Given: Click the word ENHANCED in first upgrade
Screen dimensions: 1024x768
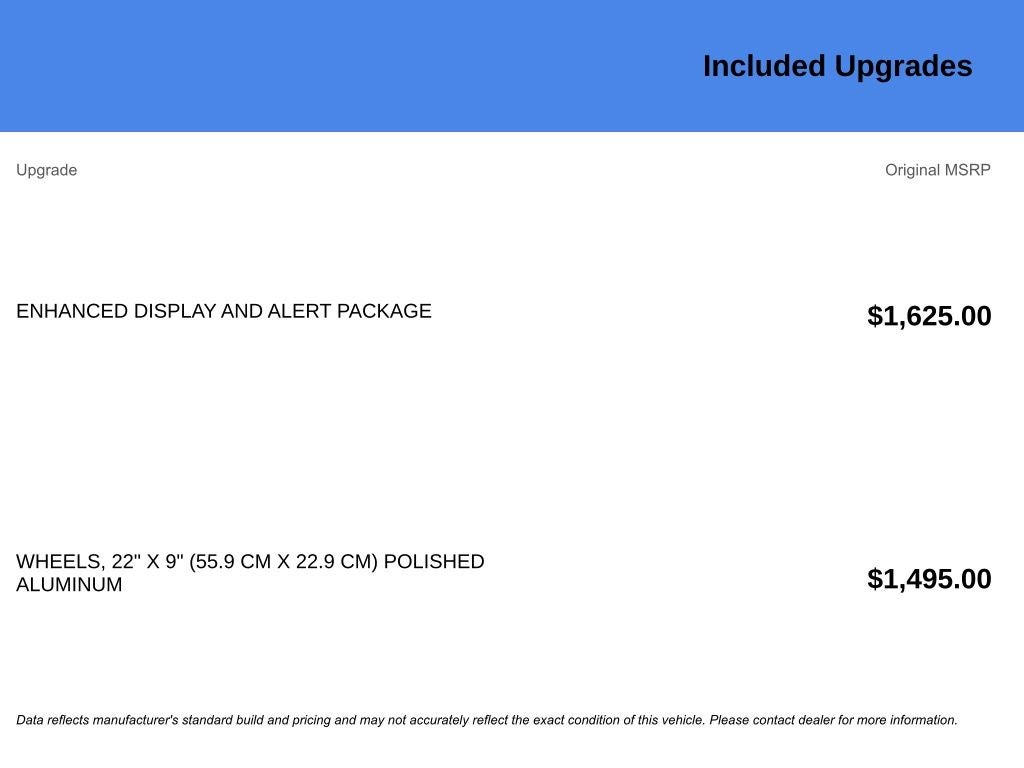Looking at the screenshot, I should coord(72,311).
